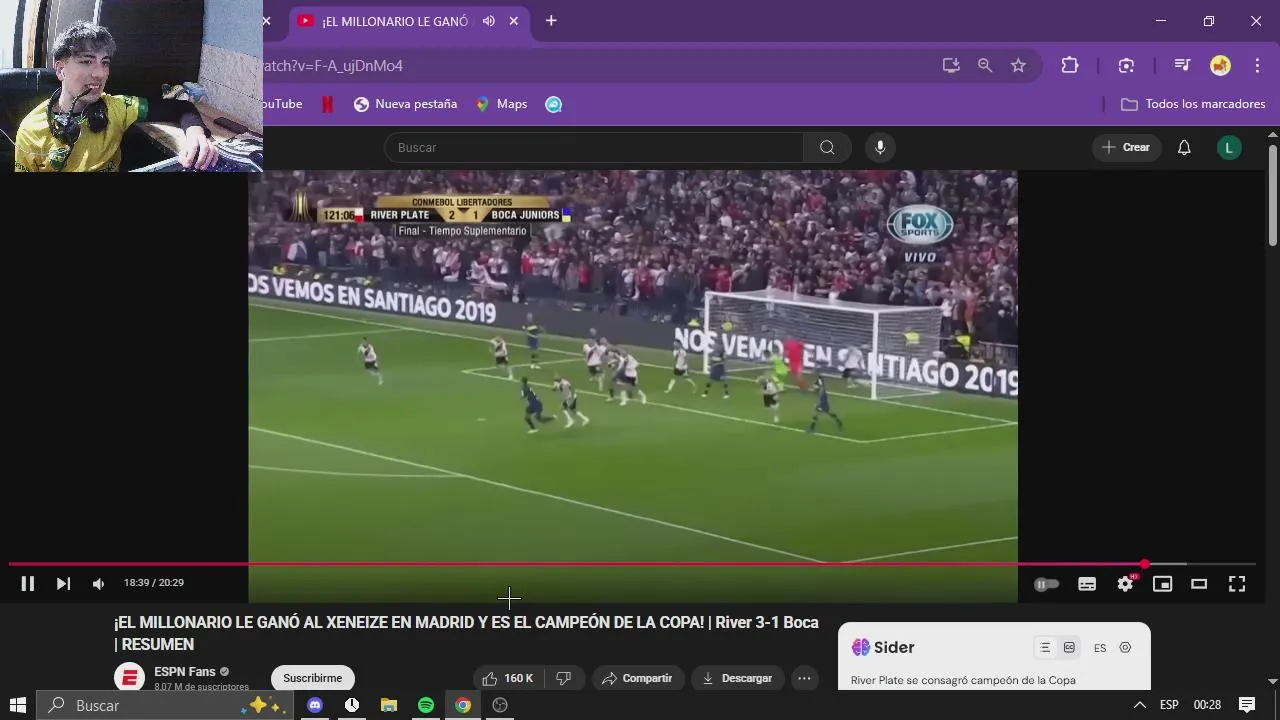
Task: Open the OBS icon in the taskbar
Action: tap(500, 705)
